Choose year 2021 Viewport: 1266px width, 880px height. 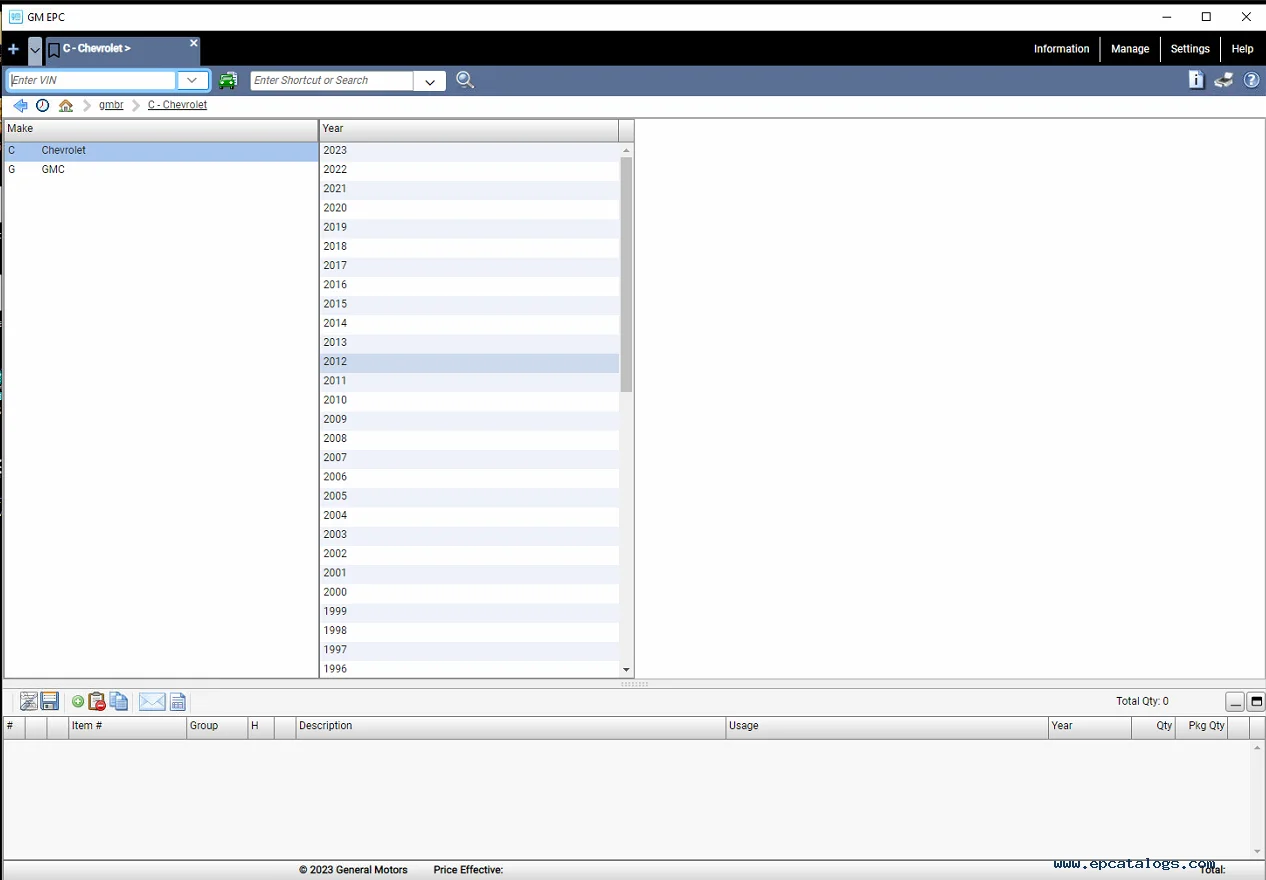pos(469,189)
